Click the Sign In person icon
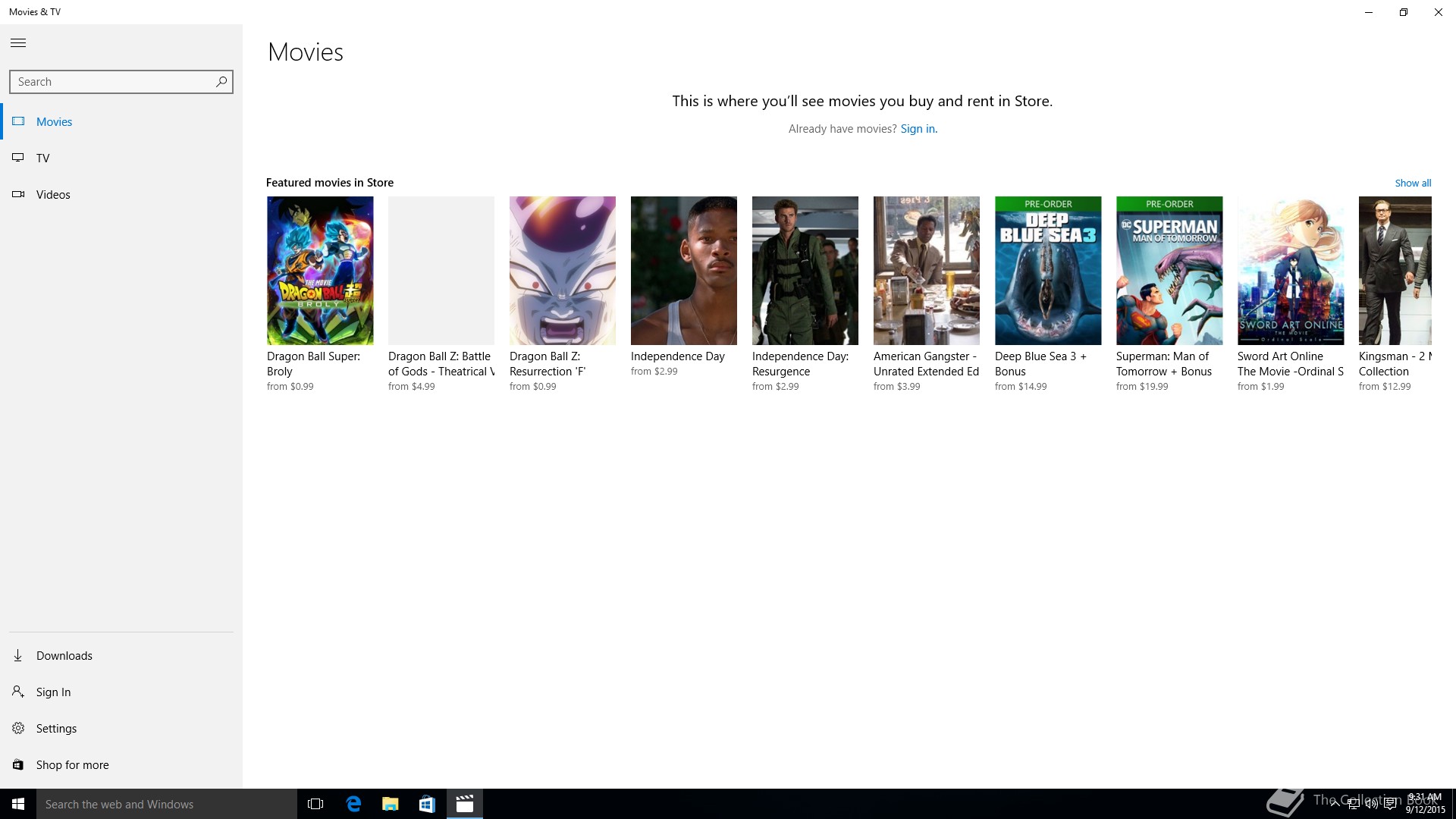 (18, 692)
